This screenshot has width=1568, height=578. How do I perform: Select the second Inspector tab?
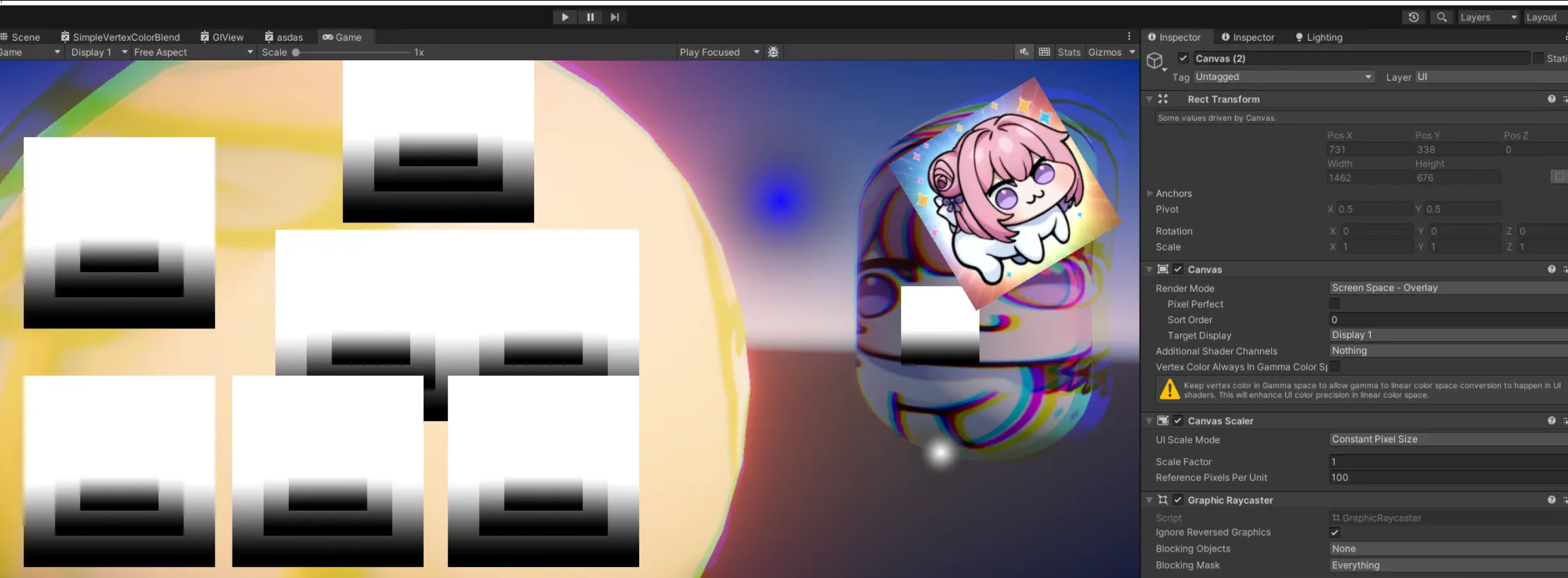coord(1248,37)
